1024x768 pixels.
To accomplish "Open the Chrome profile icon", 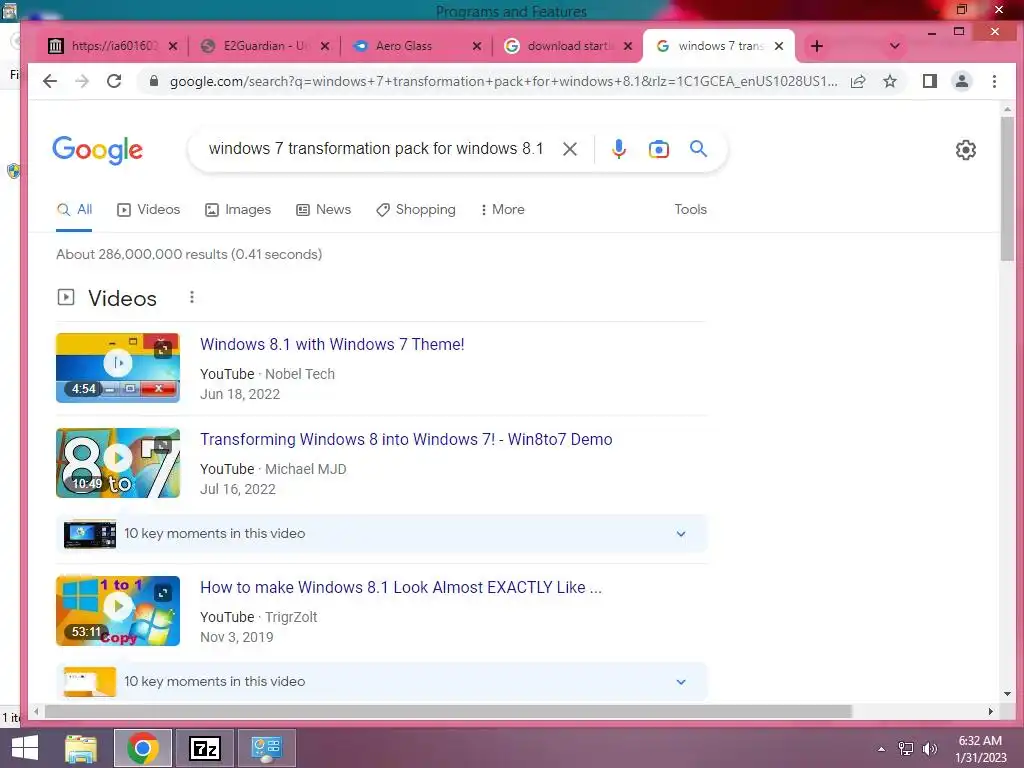I will (961, 81).
